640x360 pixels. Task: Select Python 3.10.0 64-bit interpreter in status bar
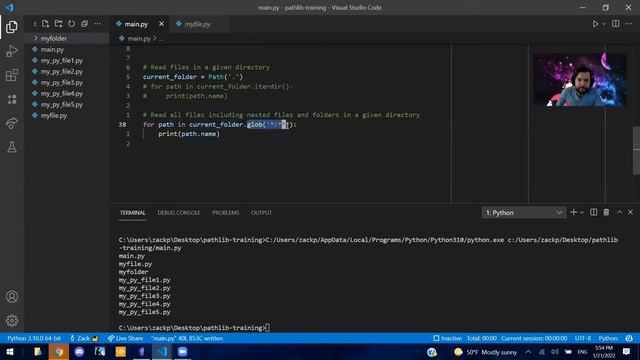[34, 338]
